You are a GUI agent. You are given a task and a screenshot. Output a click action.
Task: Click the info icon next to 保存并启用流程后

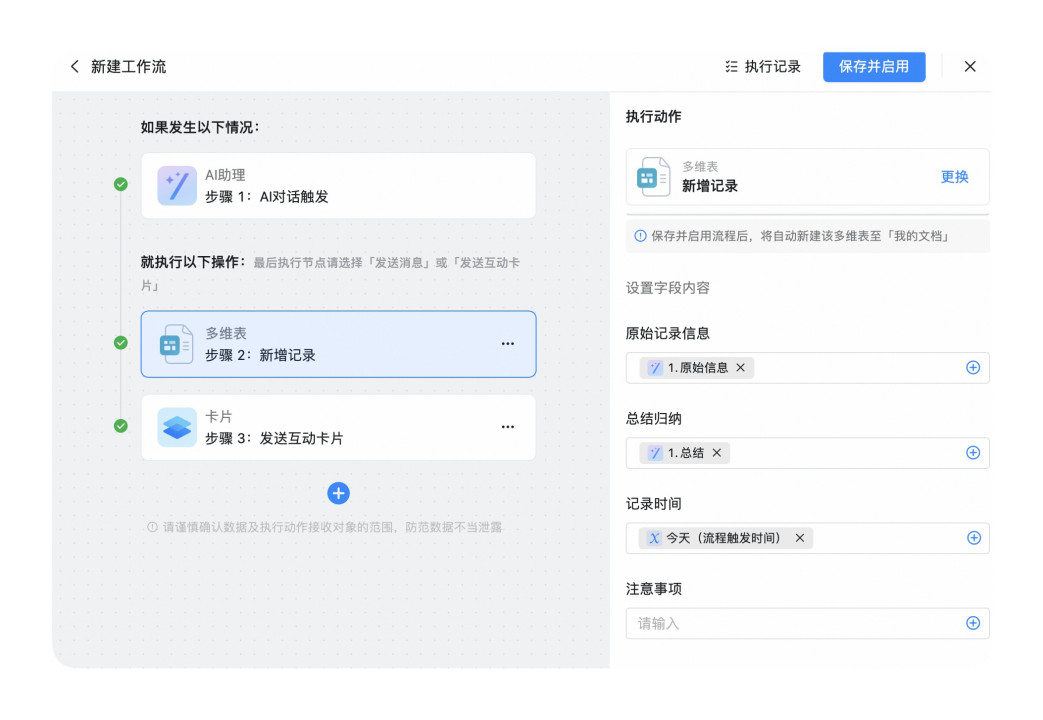(x=640, y=236)
